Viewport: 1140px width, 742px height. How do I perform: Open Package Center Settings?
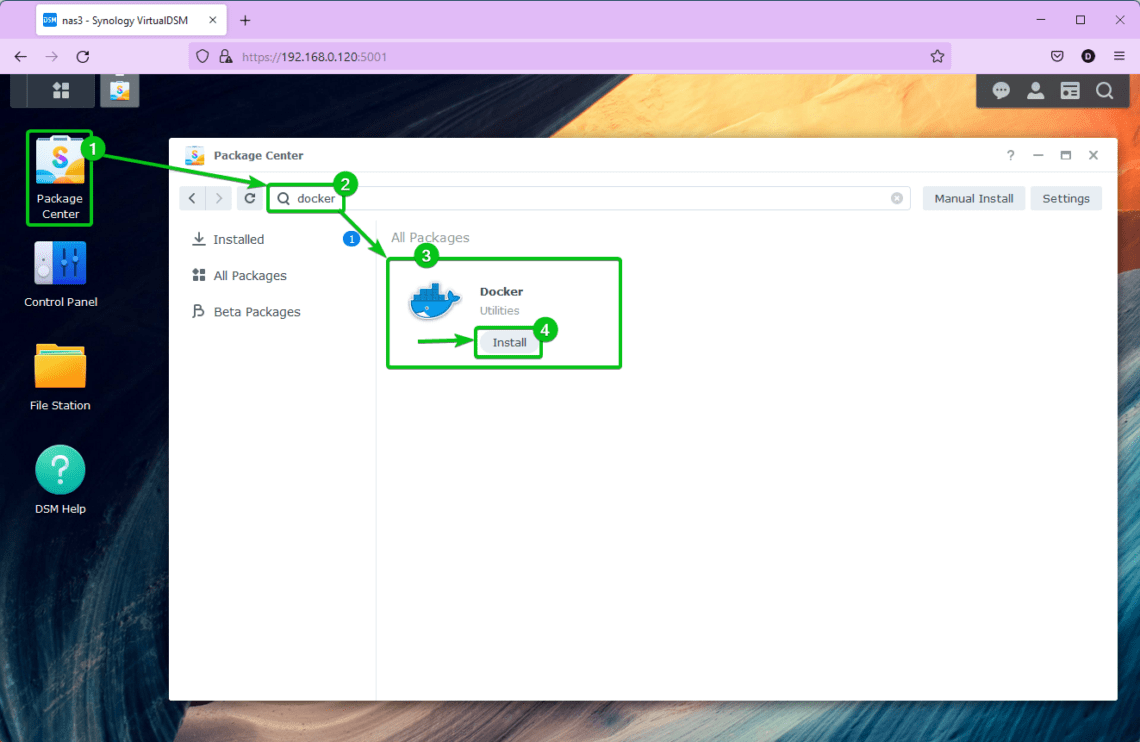1066,198
